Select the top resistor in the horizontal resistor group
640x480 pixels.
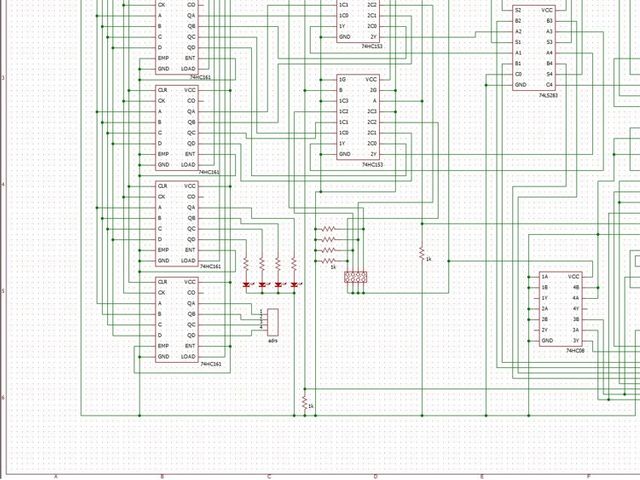click(329, 229)
